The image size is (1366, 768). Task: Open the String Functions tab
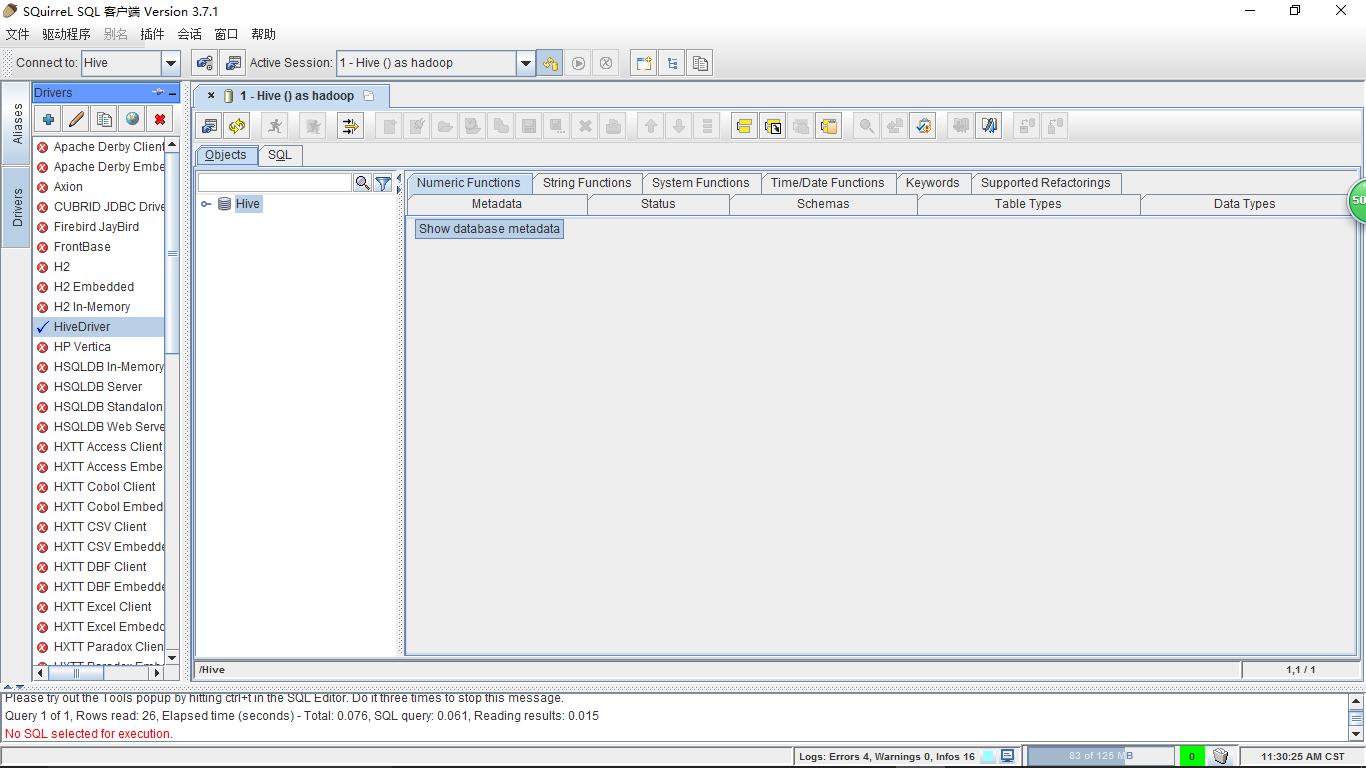click(x=587, y=183)
